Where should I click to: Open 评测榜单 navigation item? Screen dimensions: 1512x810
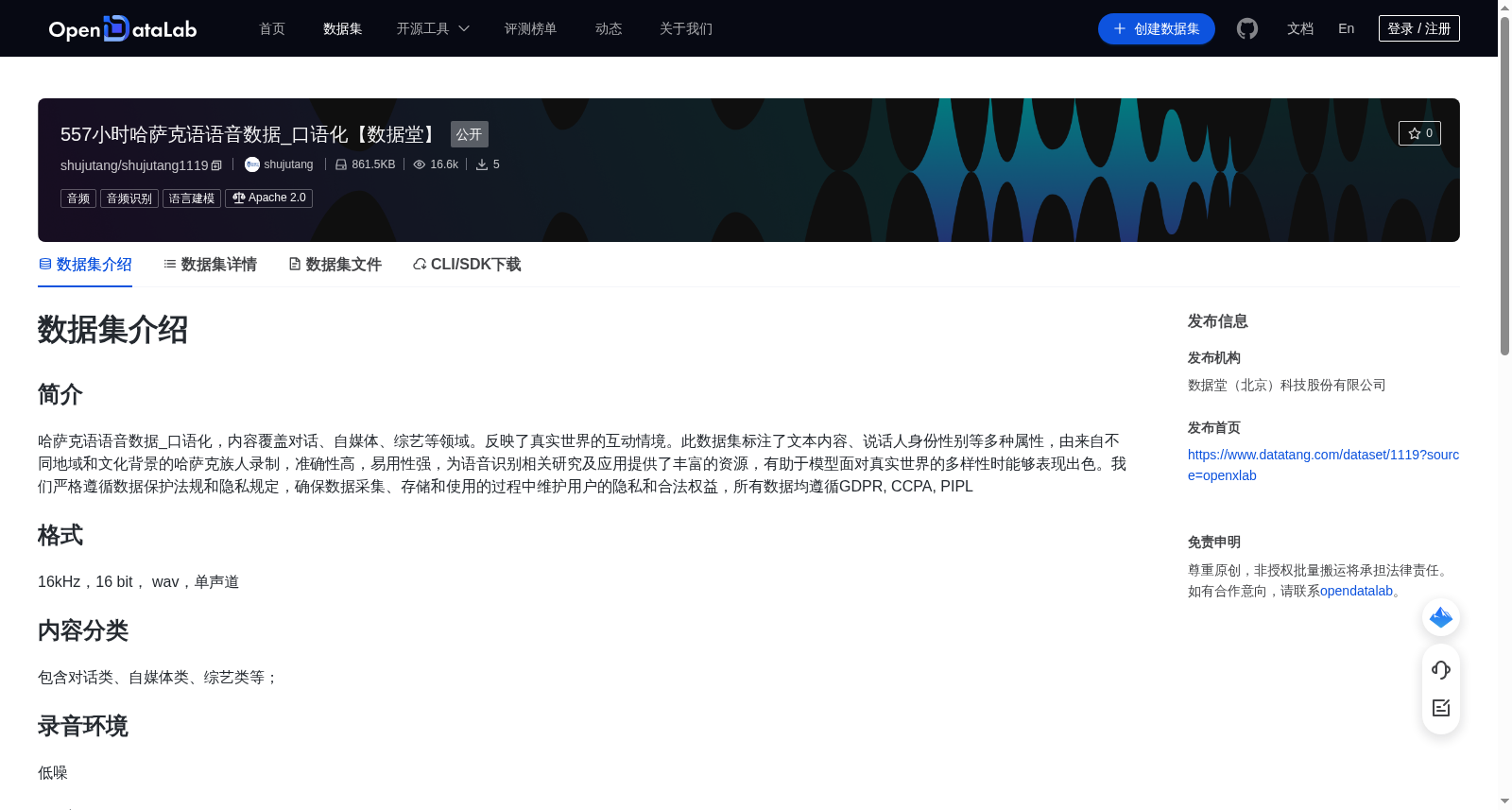[x=531, y=28]
